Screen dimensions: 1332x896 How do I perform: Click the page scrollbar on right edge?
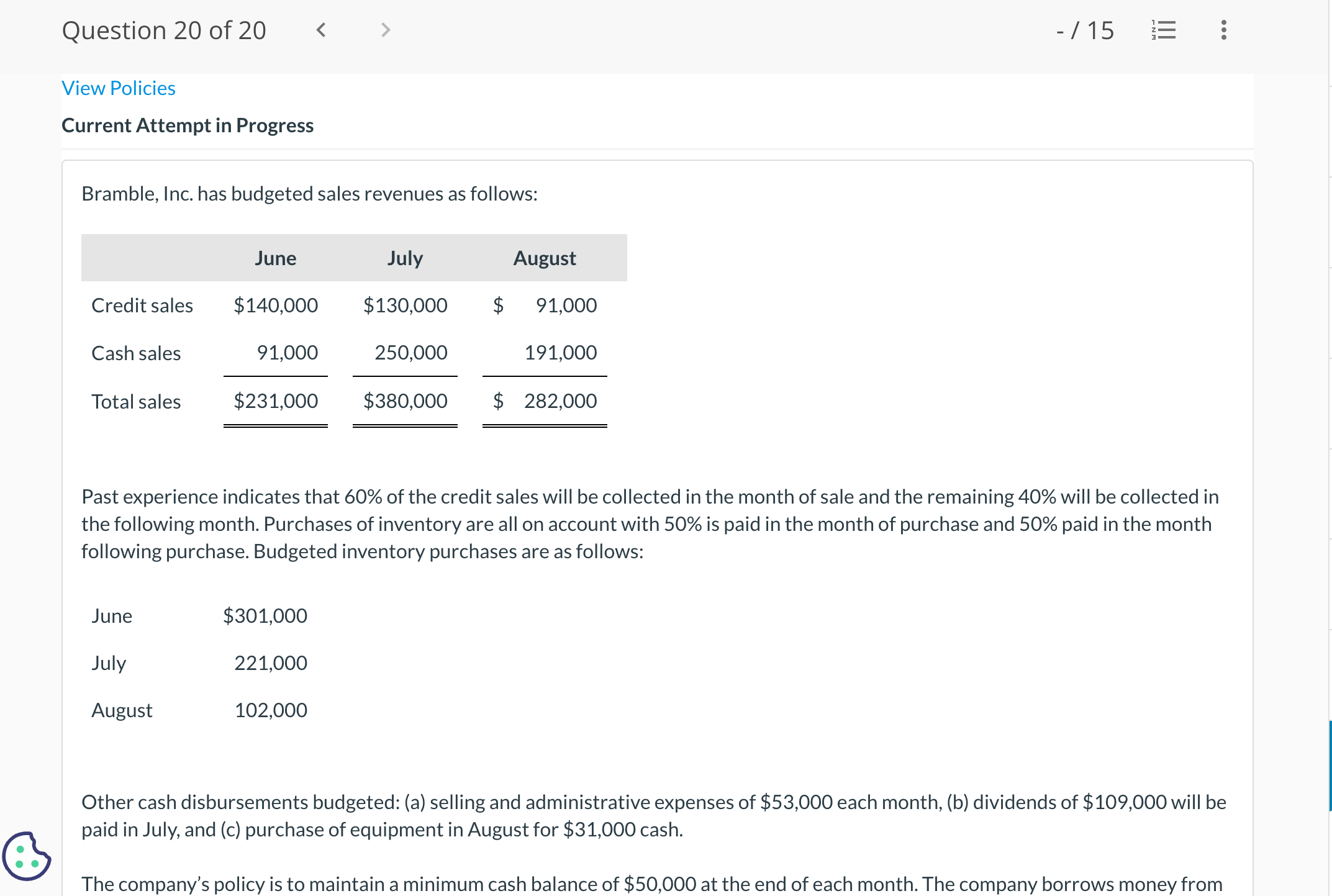[1330, 765]
